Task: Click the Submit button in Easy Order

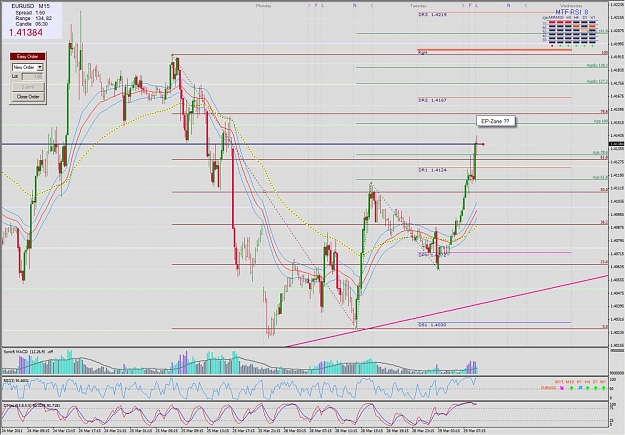Action: click(28, 87)
